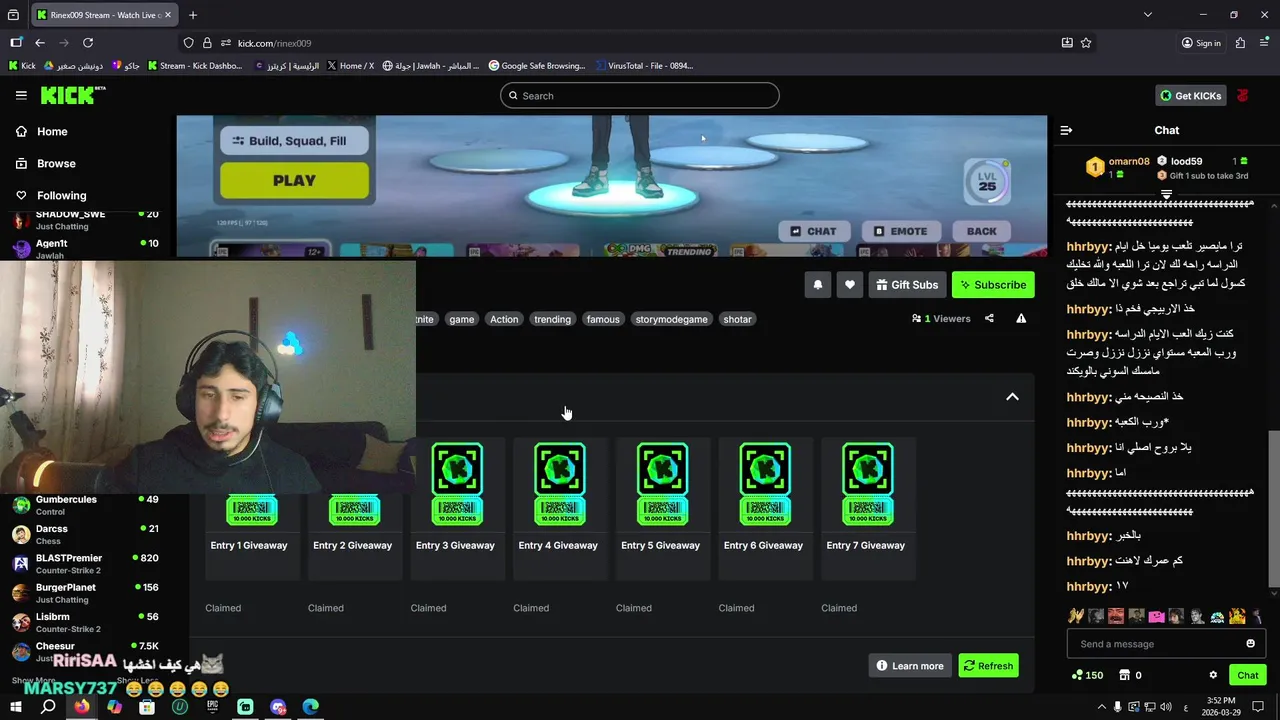Reload the page with browser refresh icon
Image resolution: width=1280 pixels, height=720 pixels.
tap(88, 43)
